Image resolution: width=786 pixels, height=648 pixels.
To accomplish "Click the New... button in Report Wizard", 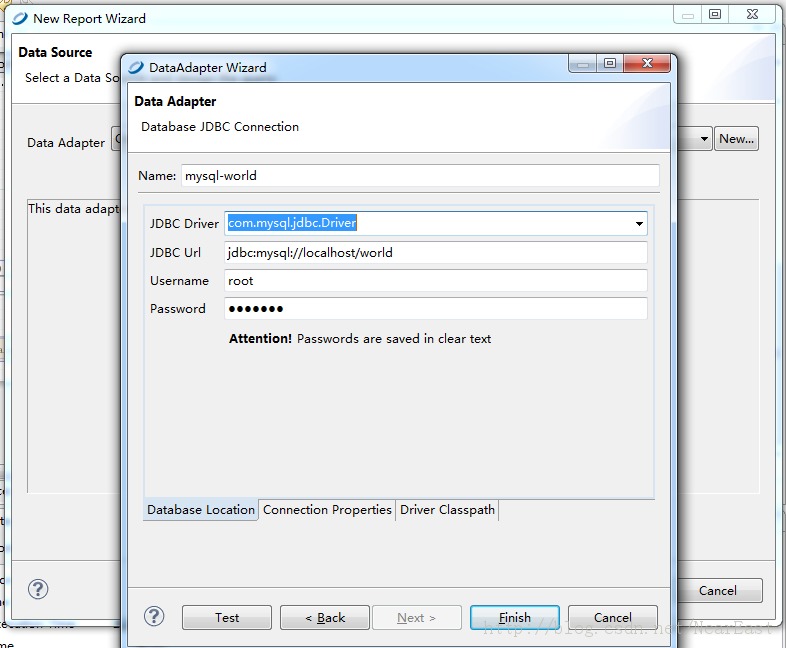I will (x=736, y=139).
